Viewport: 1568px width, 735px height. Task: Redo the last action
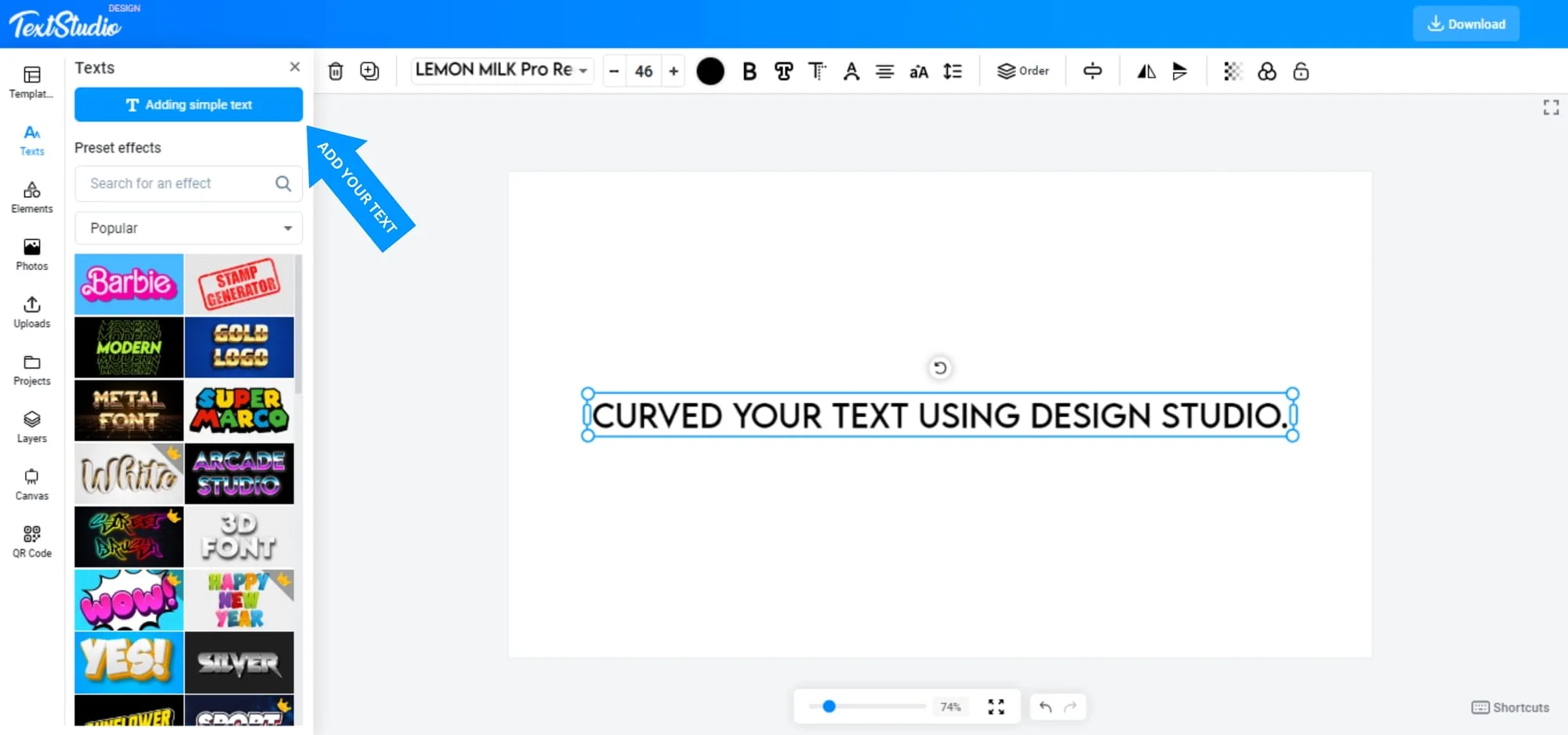click(x=1070, y=707)
